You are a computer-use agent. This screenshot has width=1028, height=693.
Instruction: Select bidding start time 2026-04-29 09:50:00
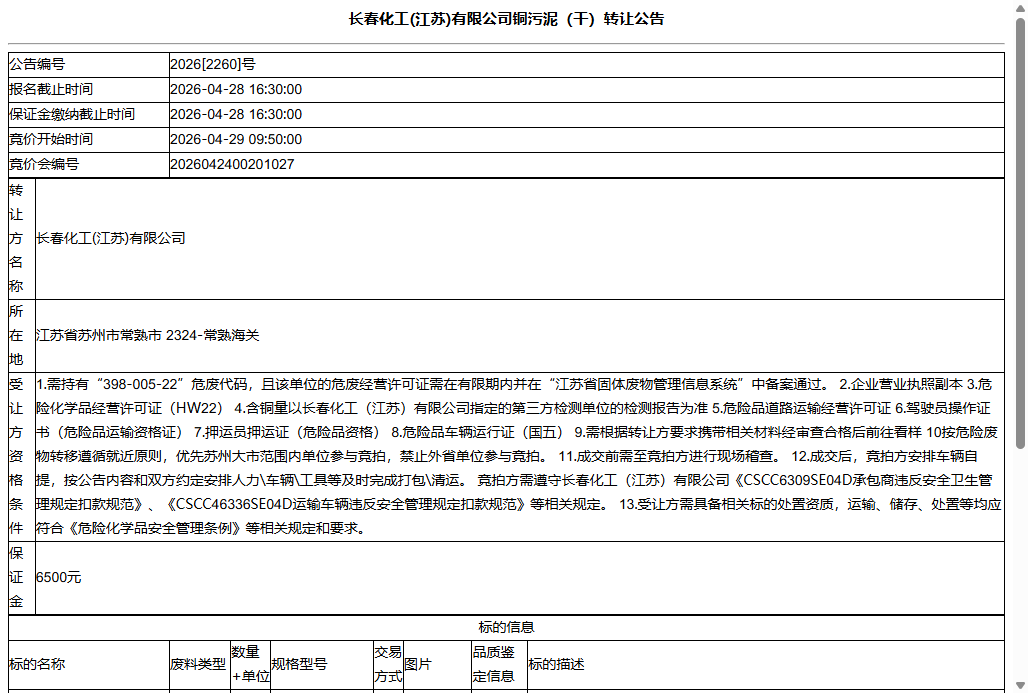point(236,139)
